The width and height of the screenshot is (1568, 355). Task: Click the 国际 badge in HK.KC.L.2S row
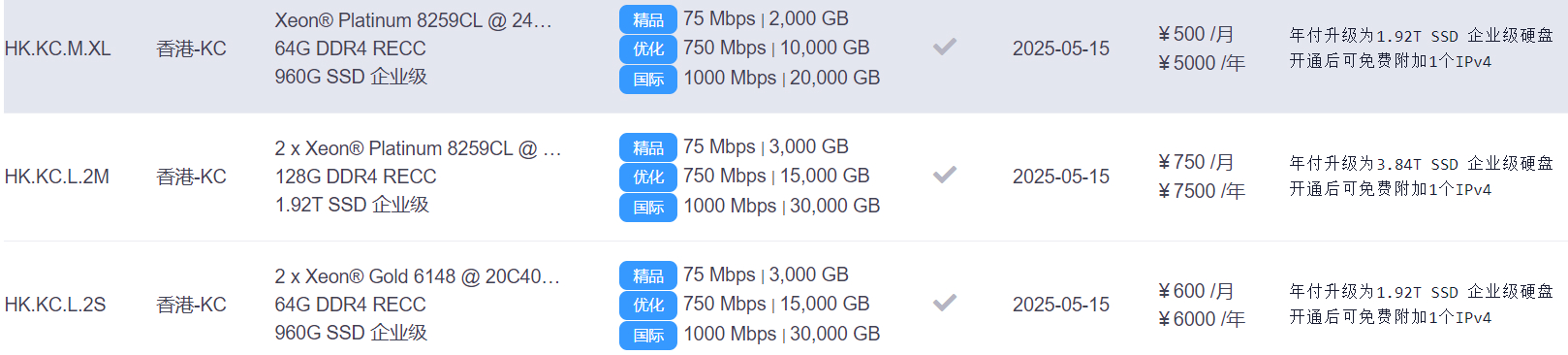tap(647, 335)
